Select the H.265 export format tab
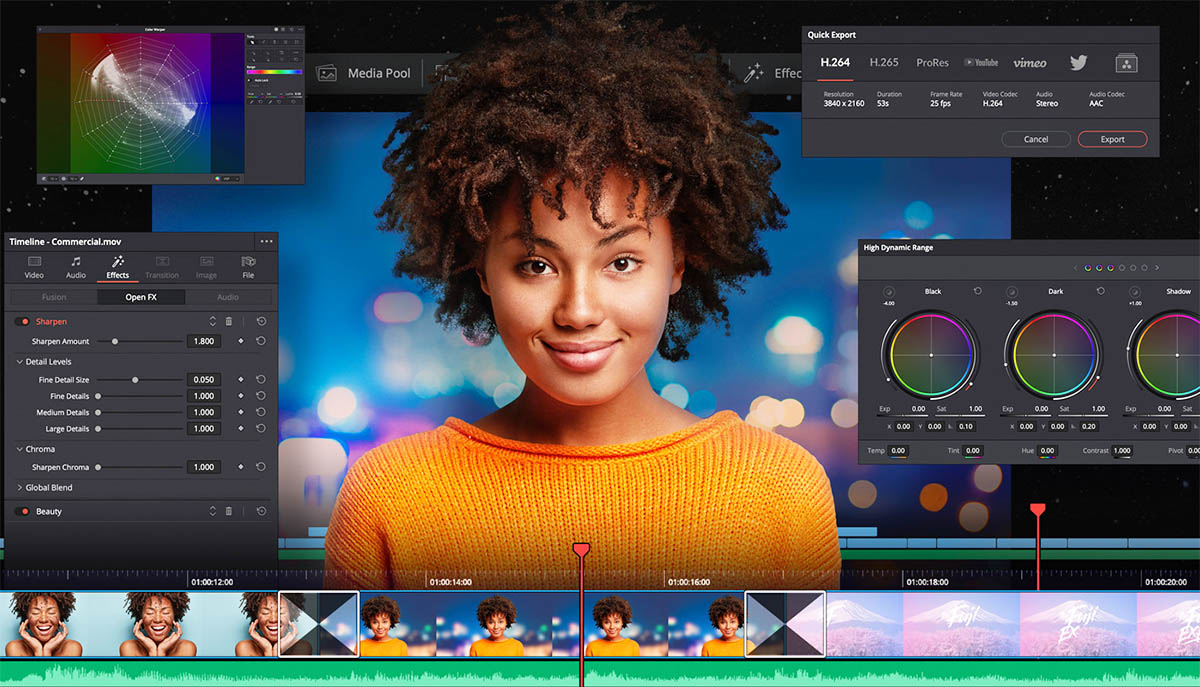 click(x=884, y=62)
